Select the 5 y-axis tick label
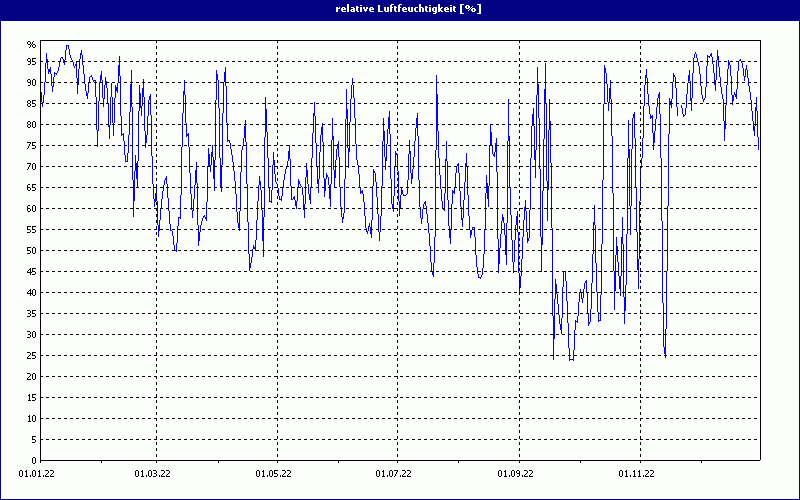 pyautogui.click(x=33, y=440)
